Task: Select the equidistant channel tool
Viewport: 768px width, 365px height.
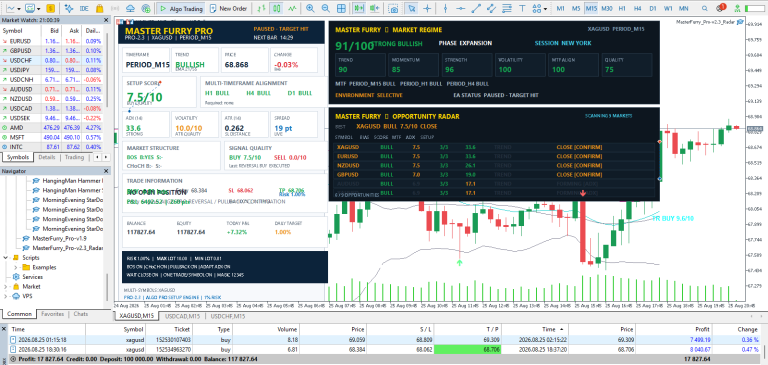Action: pyautogui.click(x=492, y=8)
